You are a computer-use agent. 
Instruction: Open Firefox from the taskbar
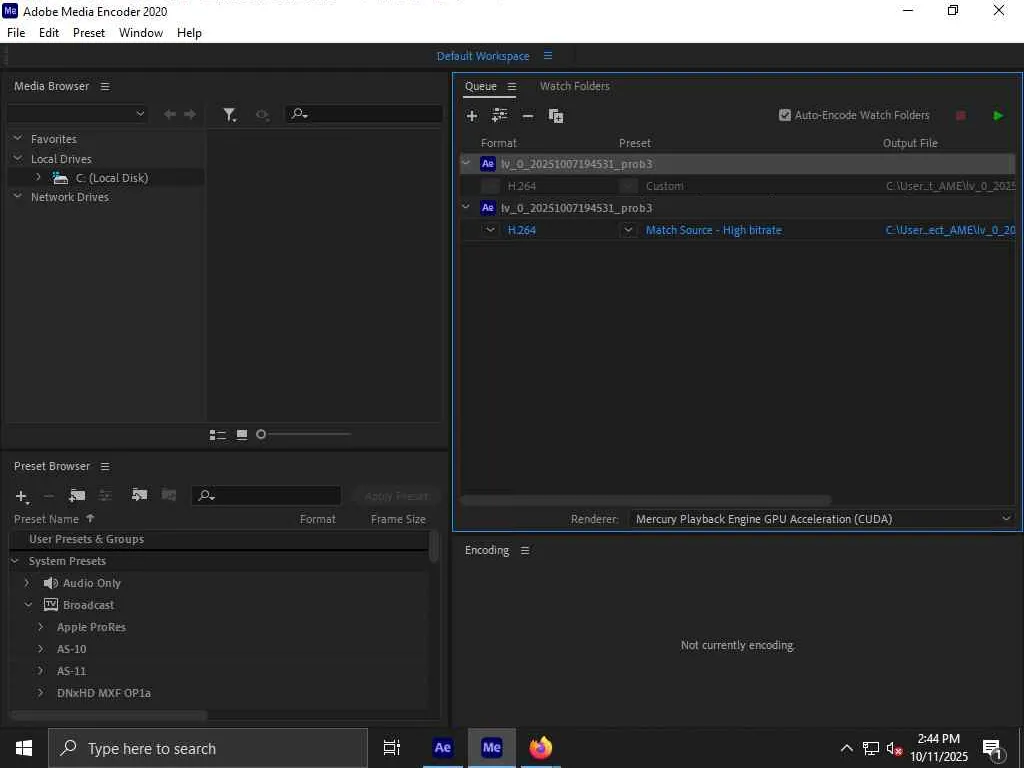pos(540,748)
